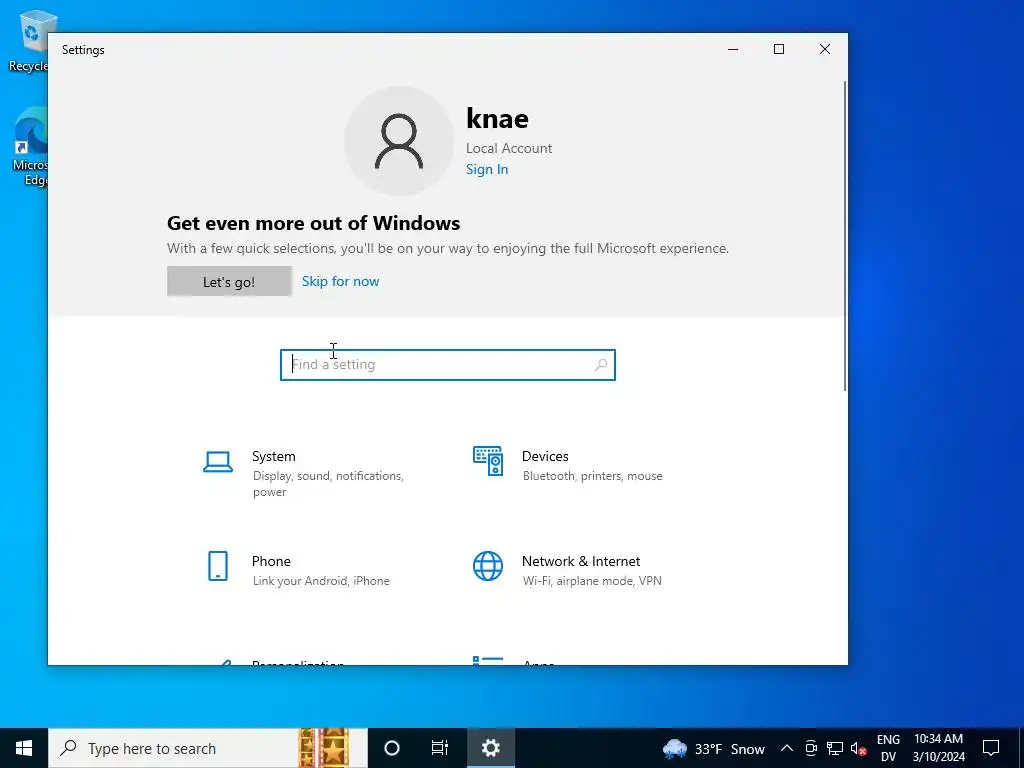Click the film-strip search highlight on taskbar
This screenshot has height=768, width=1024.
coord(323,748)
